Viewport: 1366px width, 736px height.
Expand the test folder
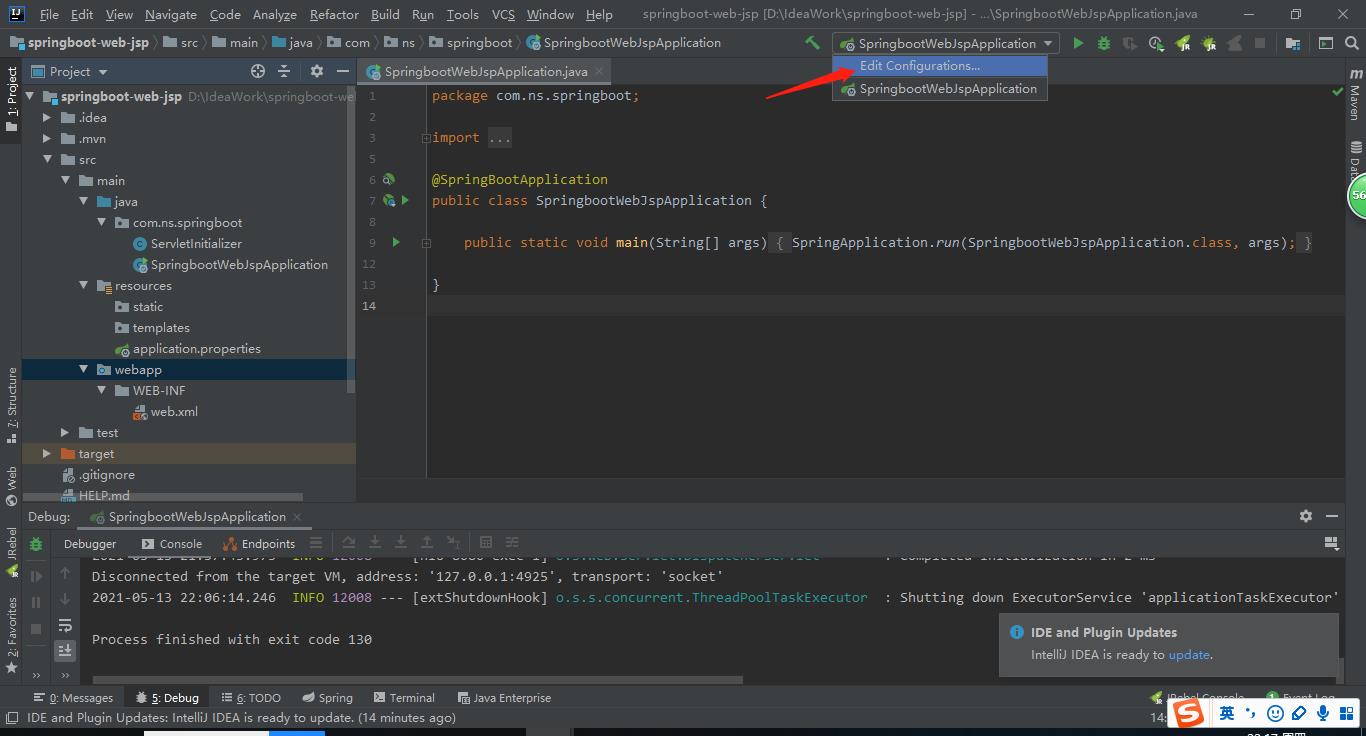point(65,432)
